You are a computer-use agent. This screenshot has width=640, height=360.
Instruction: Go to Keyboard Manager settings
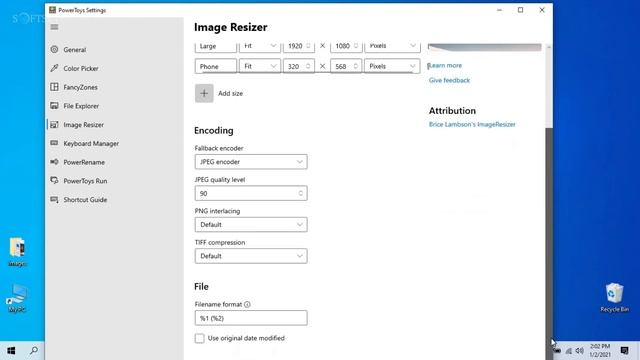(x=91, y=144)
